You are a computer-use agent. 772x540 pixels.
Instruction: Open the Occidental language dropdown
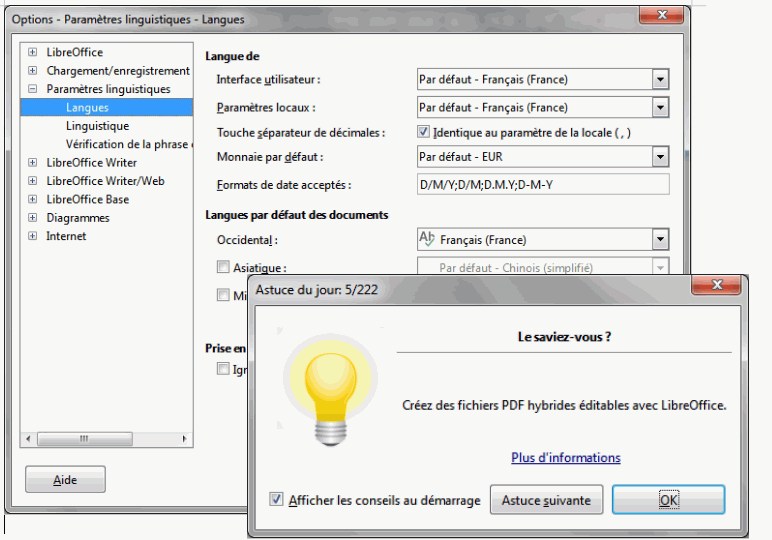[660, 240]
